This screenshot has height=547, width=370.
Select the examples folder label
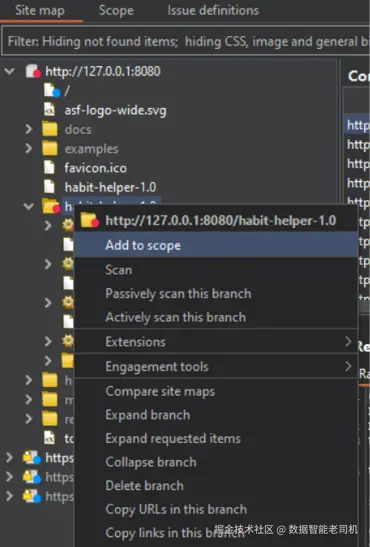coord(91,149)
